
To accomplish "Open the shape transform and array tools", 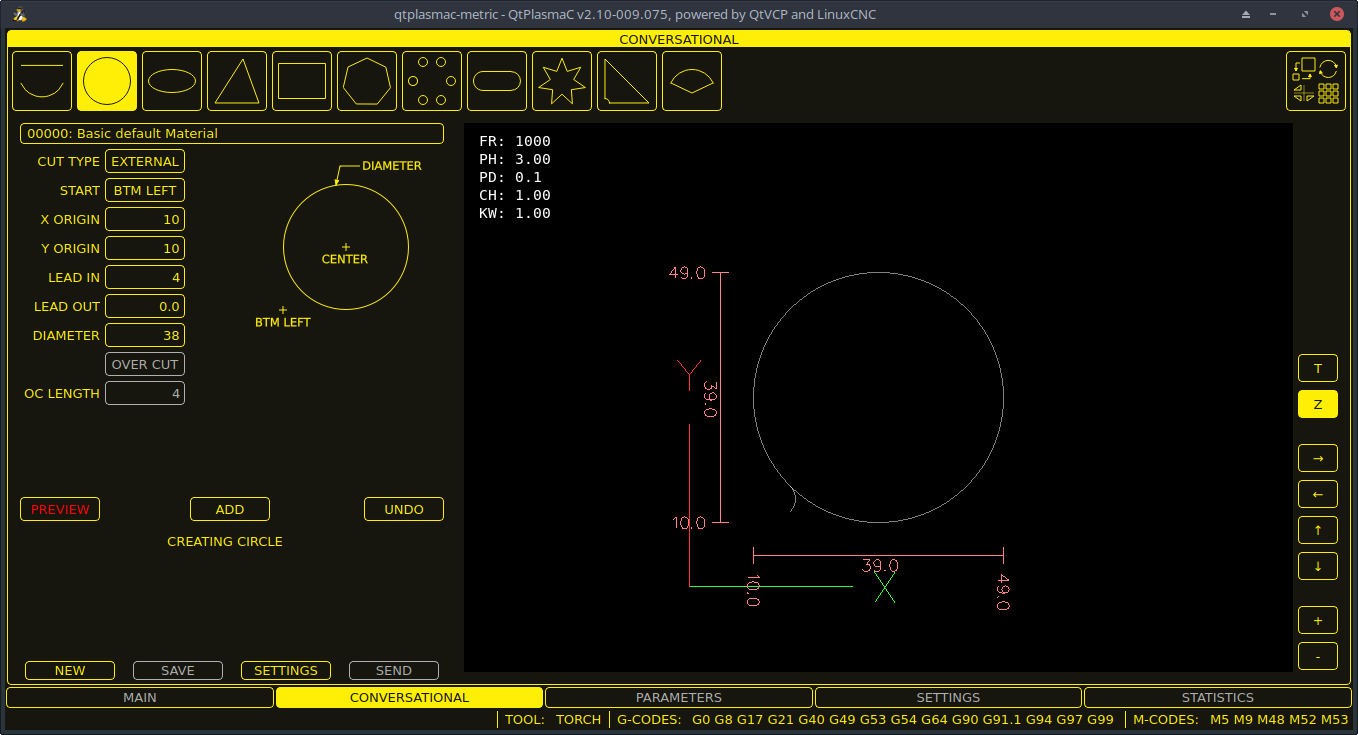I will pyautogui.click(x=1315, y=81).
